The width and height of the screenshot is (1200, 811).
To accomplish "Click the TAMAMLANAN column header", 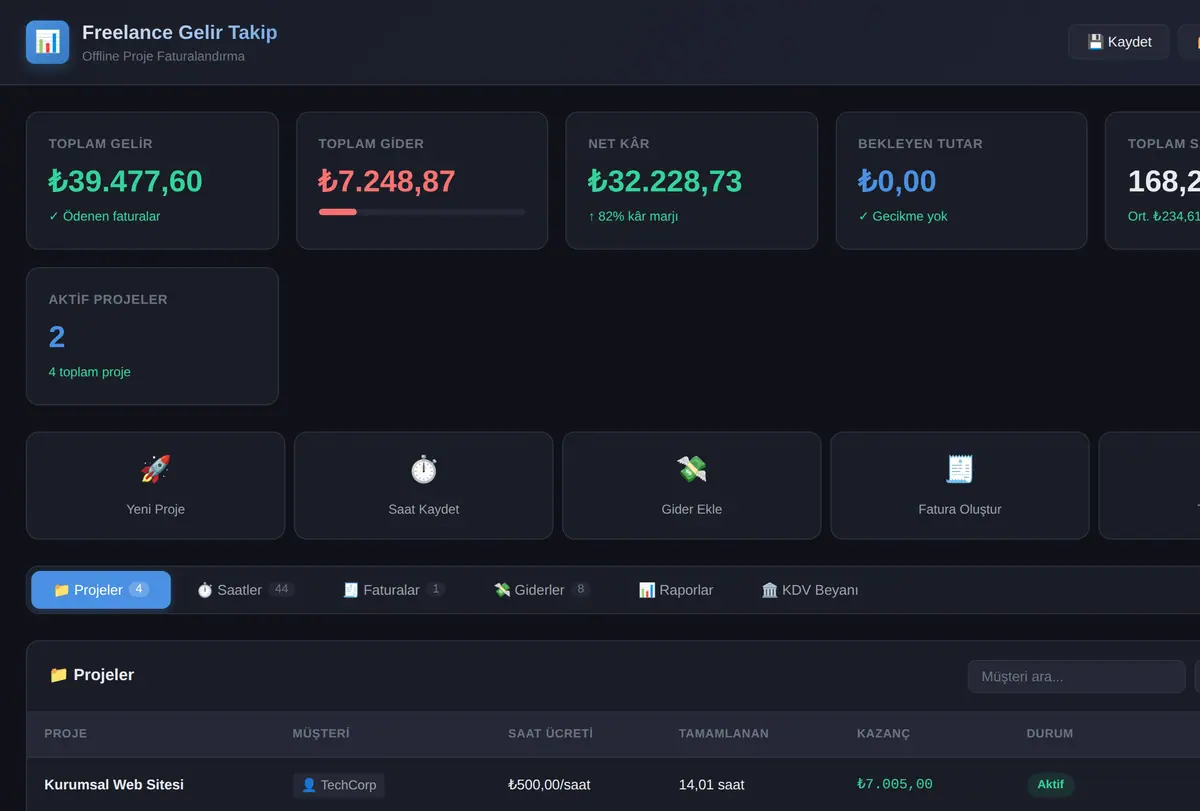I will tap(723, 733).
